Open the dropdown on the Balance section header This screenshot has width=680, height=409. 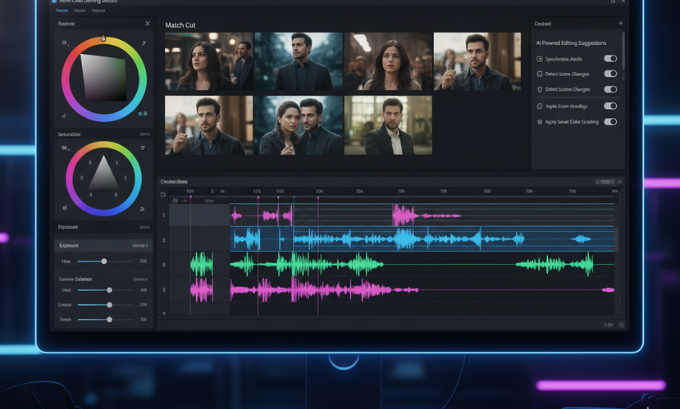pyautogui.click(x=141, y=279)
